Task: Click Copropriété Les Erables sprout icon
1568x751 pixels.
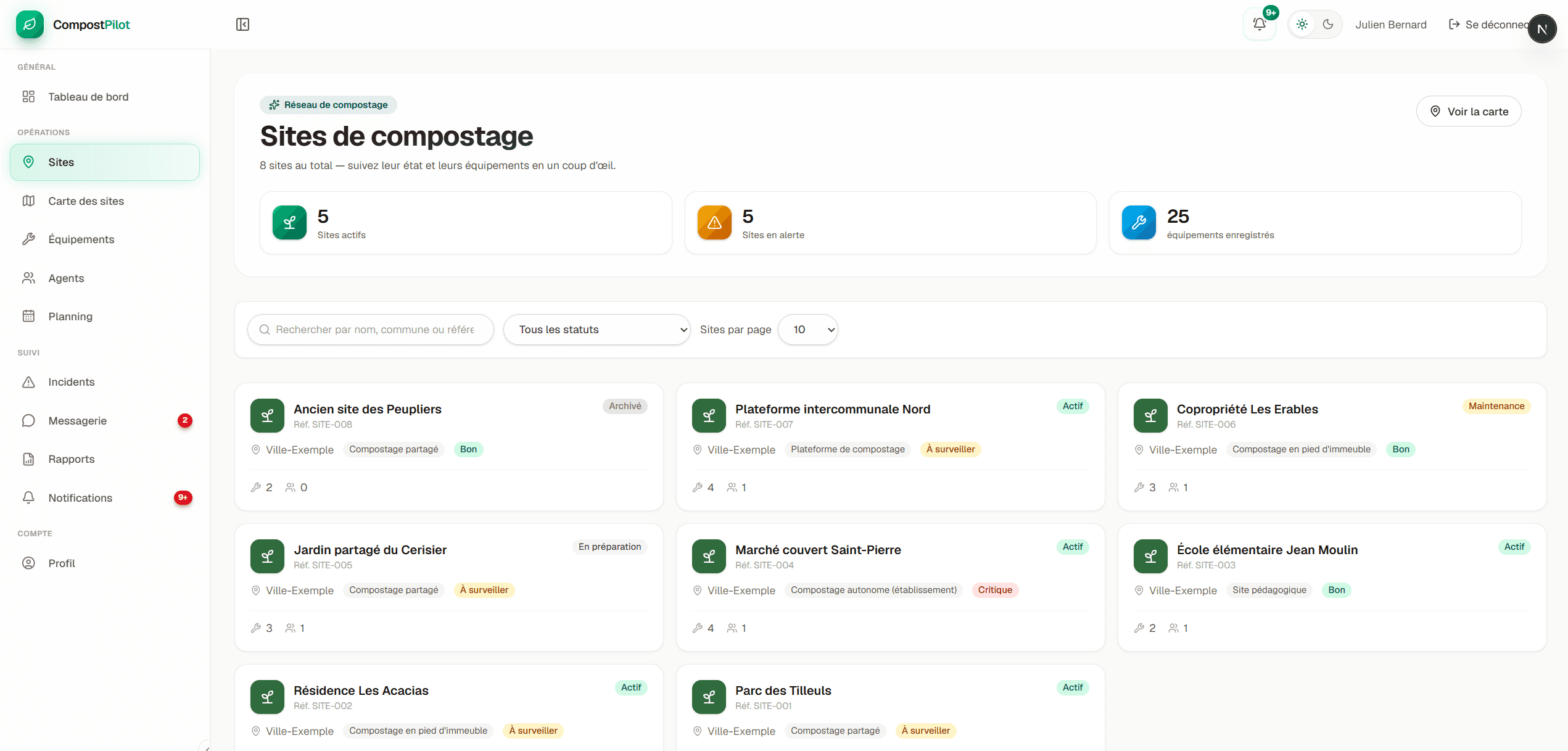Action: tap(1150, 416)
